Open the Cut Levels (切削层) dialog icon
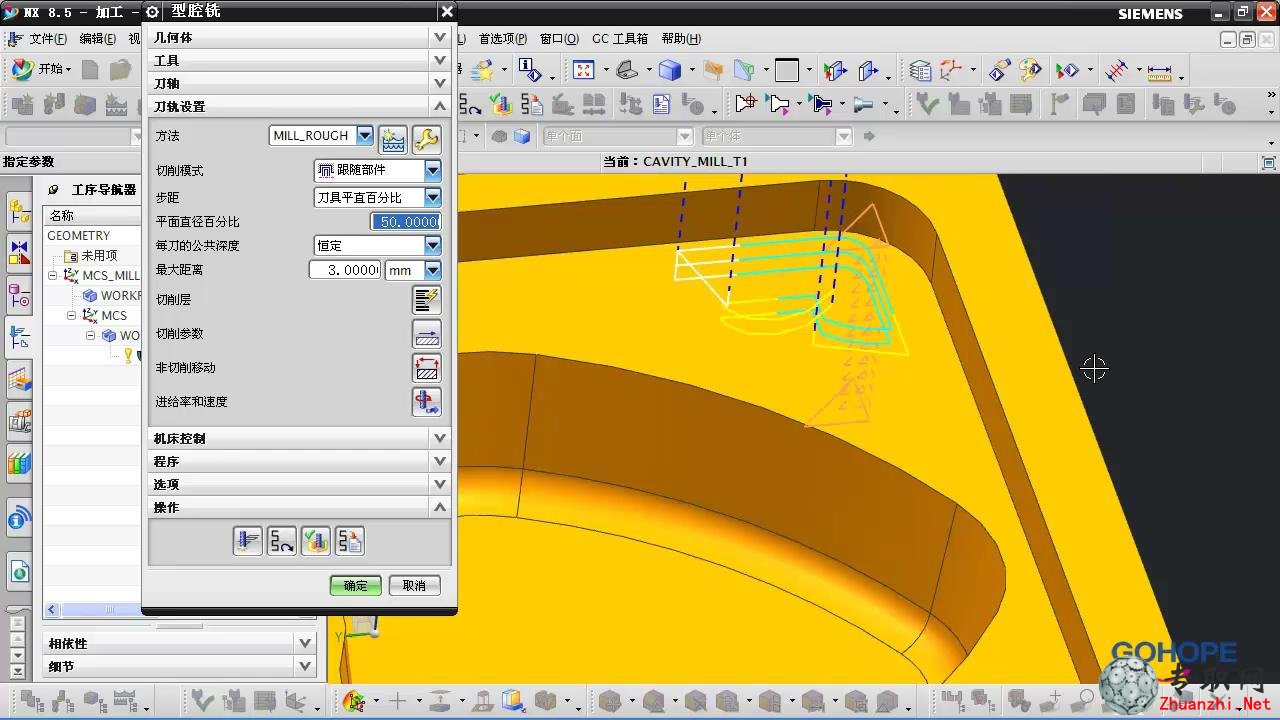The image size is (1280, 720). 427,299
